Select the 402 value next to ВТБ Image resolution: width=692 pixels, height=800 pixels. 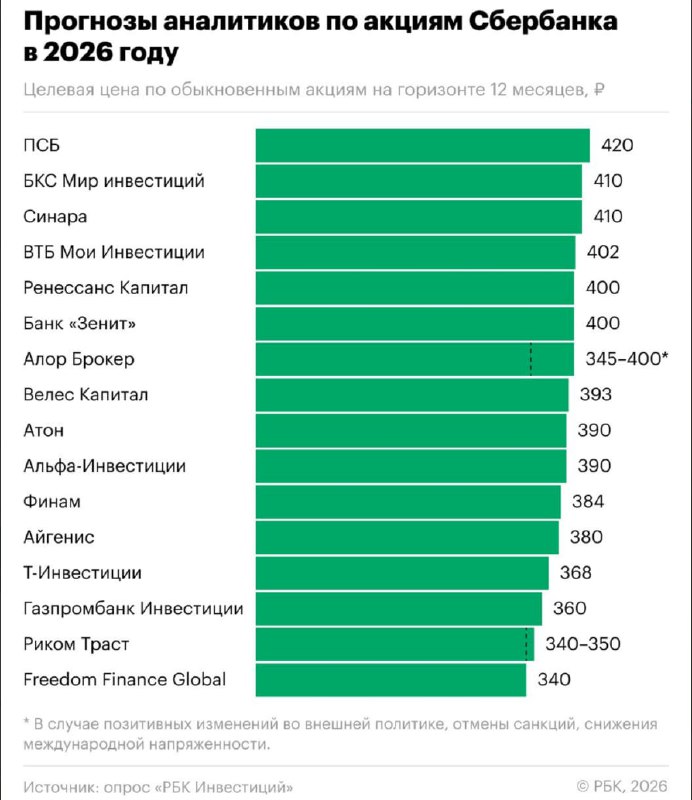604,252
